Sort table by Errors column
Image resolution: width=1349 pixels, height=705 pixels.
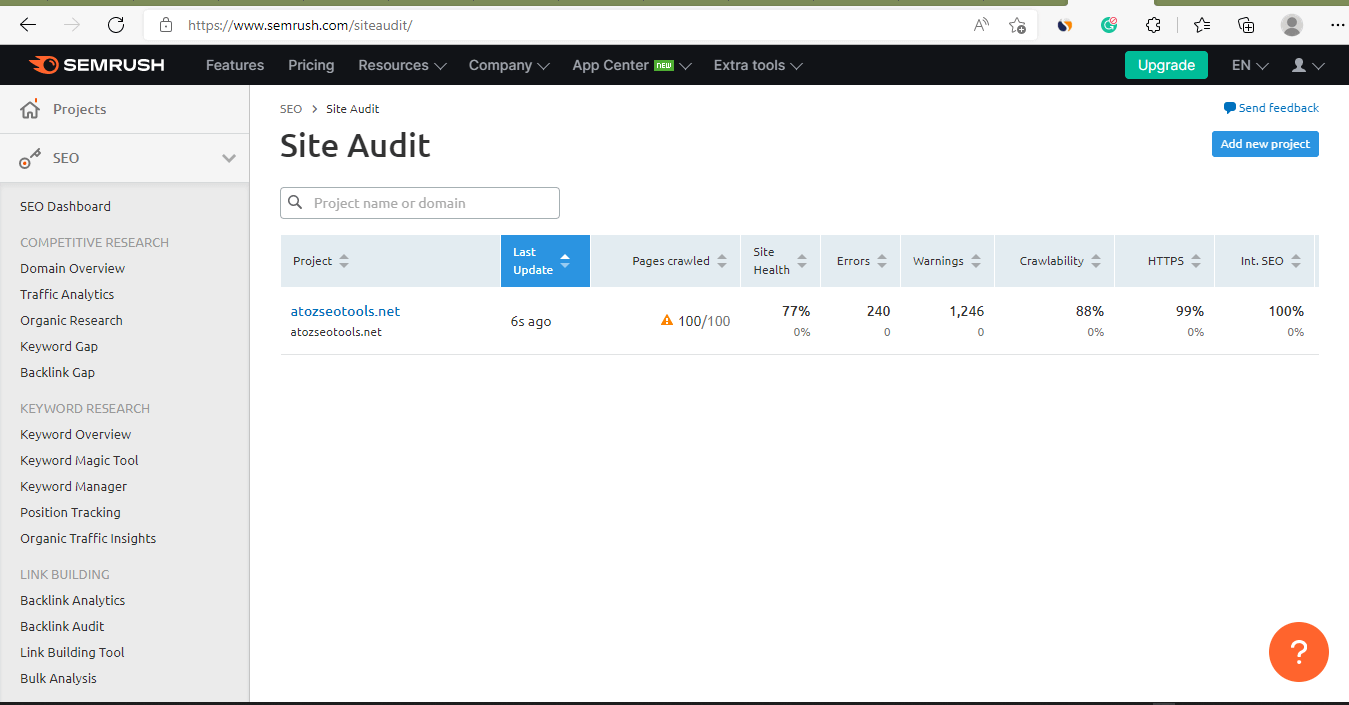click(862, 261)
